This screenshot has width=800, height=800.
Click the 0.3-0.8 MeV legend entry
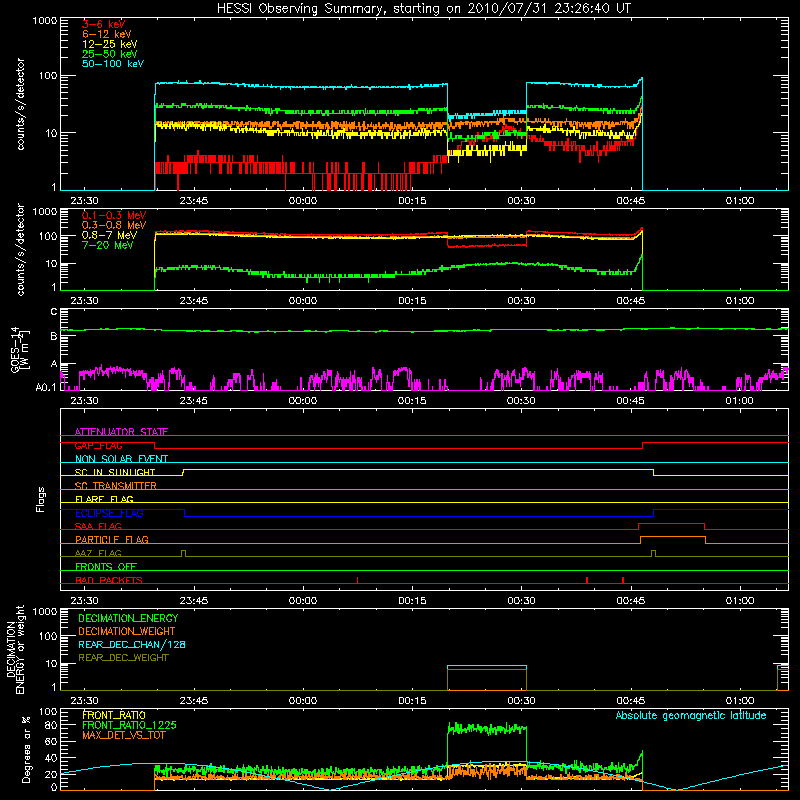click(114, 225)
